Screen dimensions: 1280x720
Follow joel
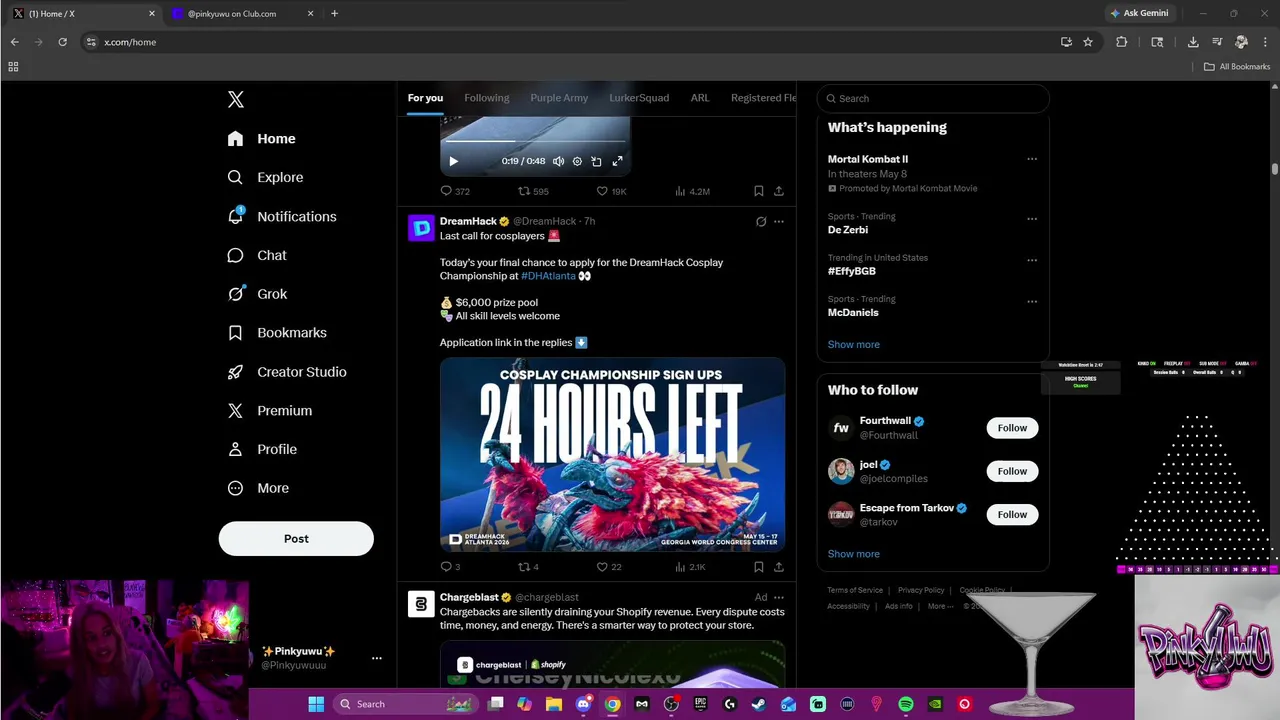[1012, 471]
